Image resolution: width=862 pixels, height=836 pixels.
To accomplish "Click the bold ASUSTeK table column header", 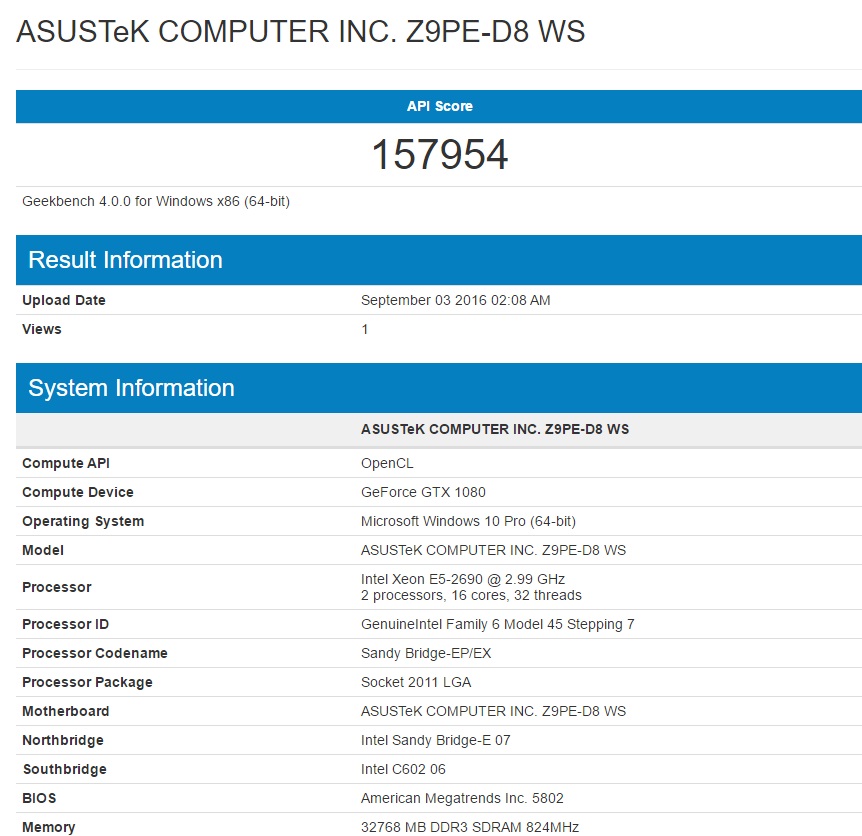I will point(495,429).
